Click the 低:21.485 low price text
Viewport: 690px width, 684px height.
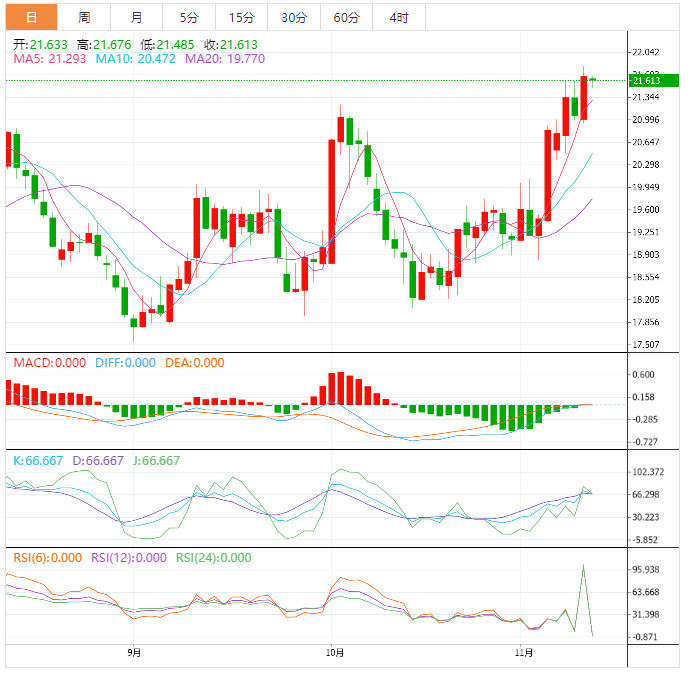tap(167, 44)
